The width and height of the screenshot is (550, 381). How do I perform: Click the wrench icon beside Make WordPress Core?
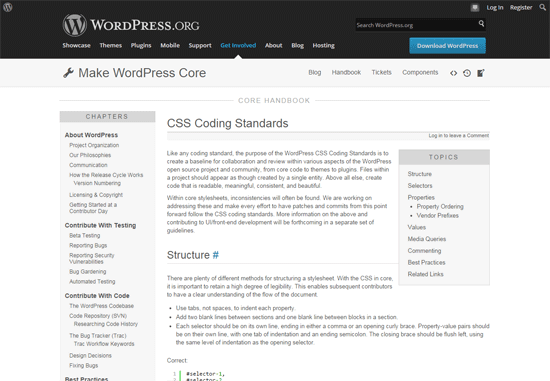point(68,73)
